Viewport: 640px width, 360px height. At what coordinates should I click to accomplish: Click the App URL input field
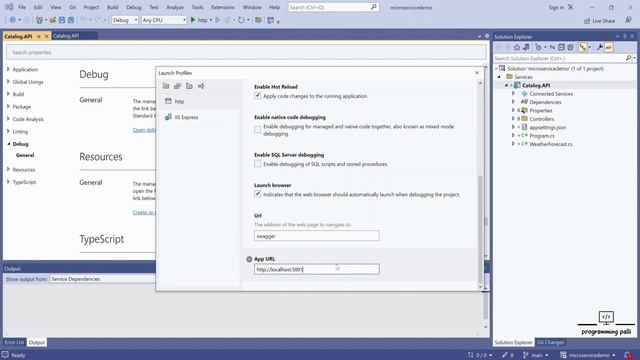point(317,269)
